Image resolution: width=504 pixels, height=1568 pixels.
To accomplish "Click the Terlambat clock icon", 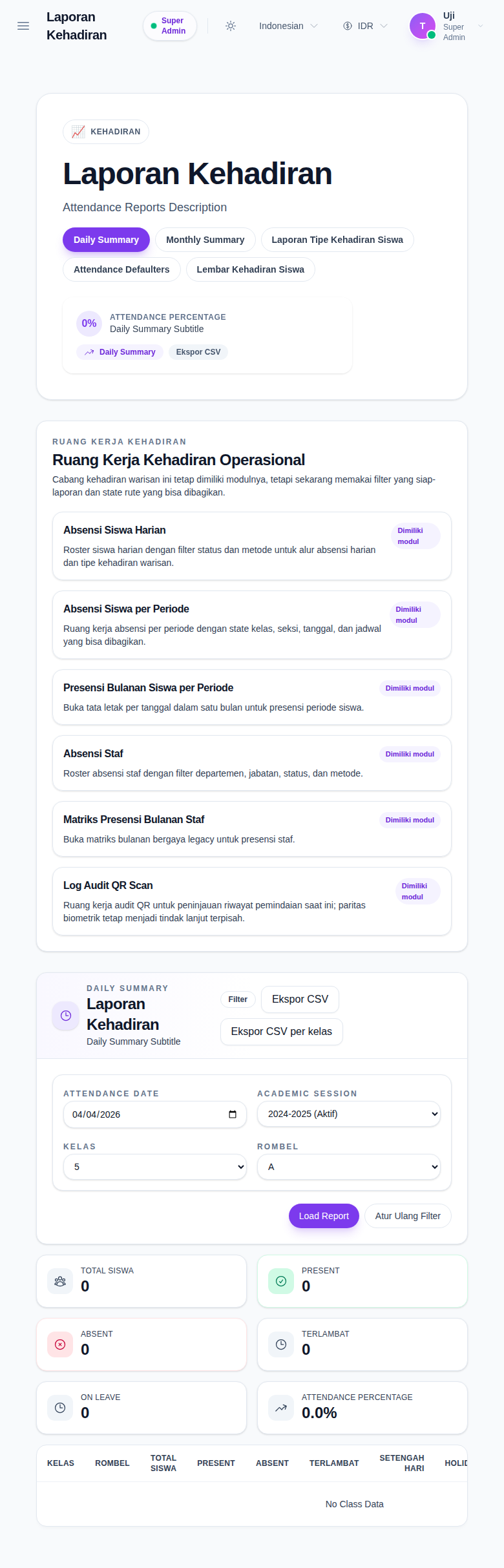I will (281, 1344).
